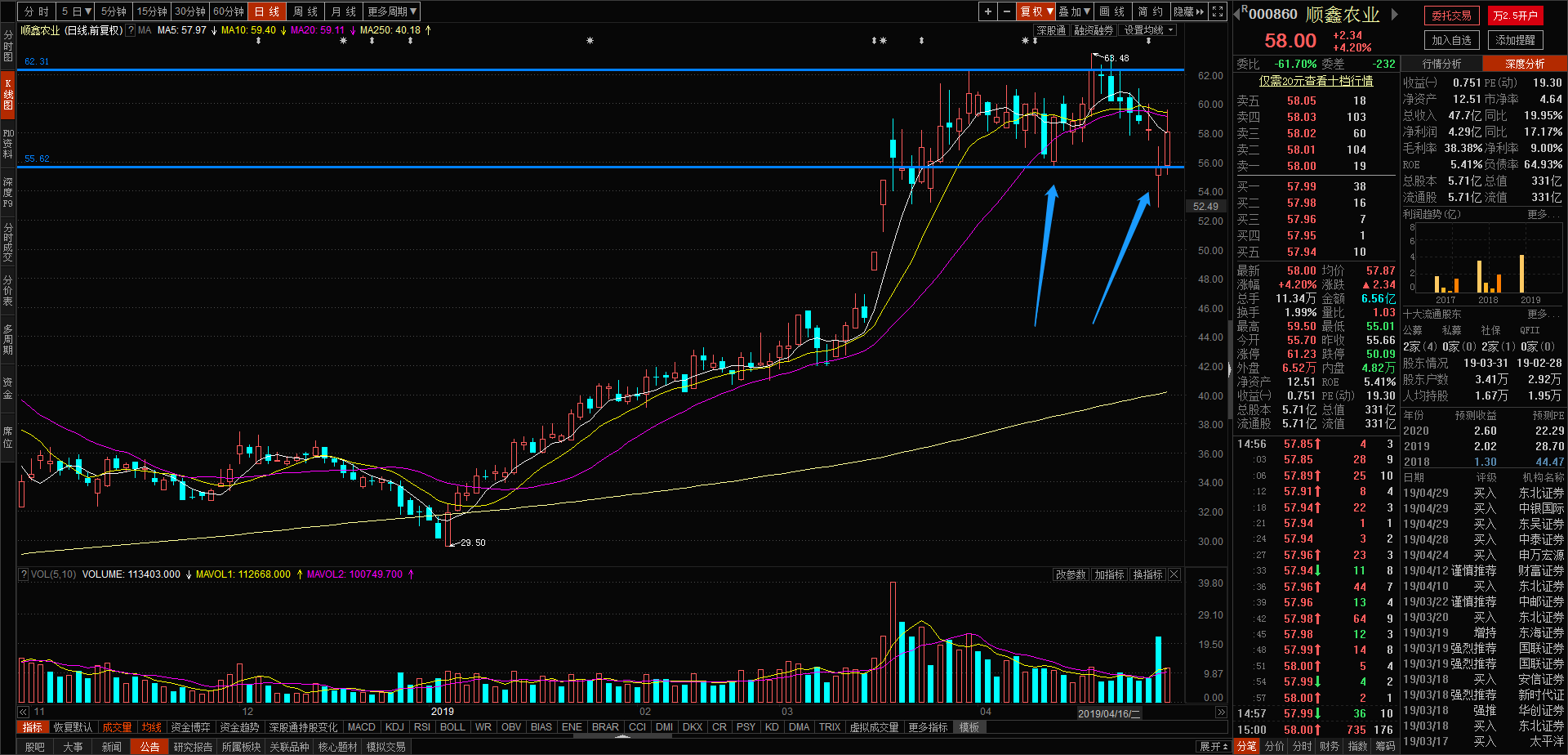Select 60分钟 period tab
The width and height of the screenshot is (1568, 755).
coord(229,11)
